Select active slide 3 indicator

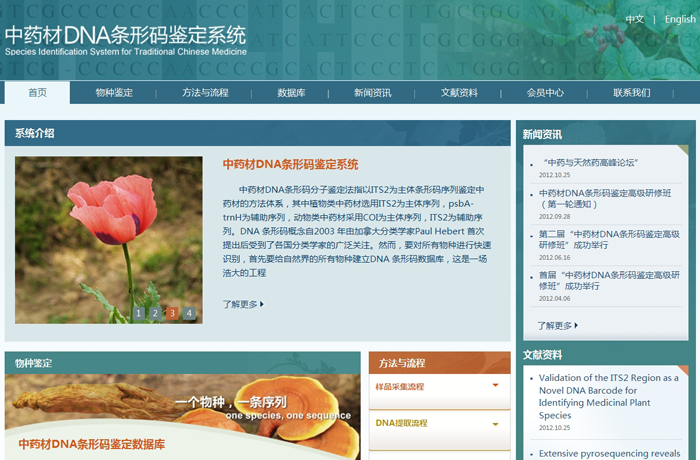pyautogui.click(x=172, y=313)
